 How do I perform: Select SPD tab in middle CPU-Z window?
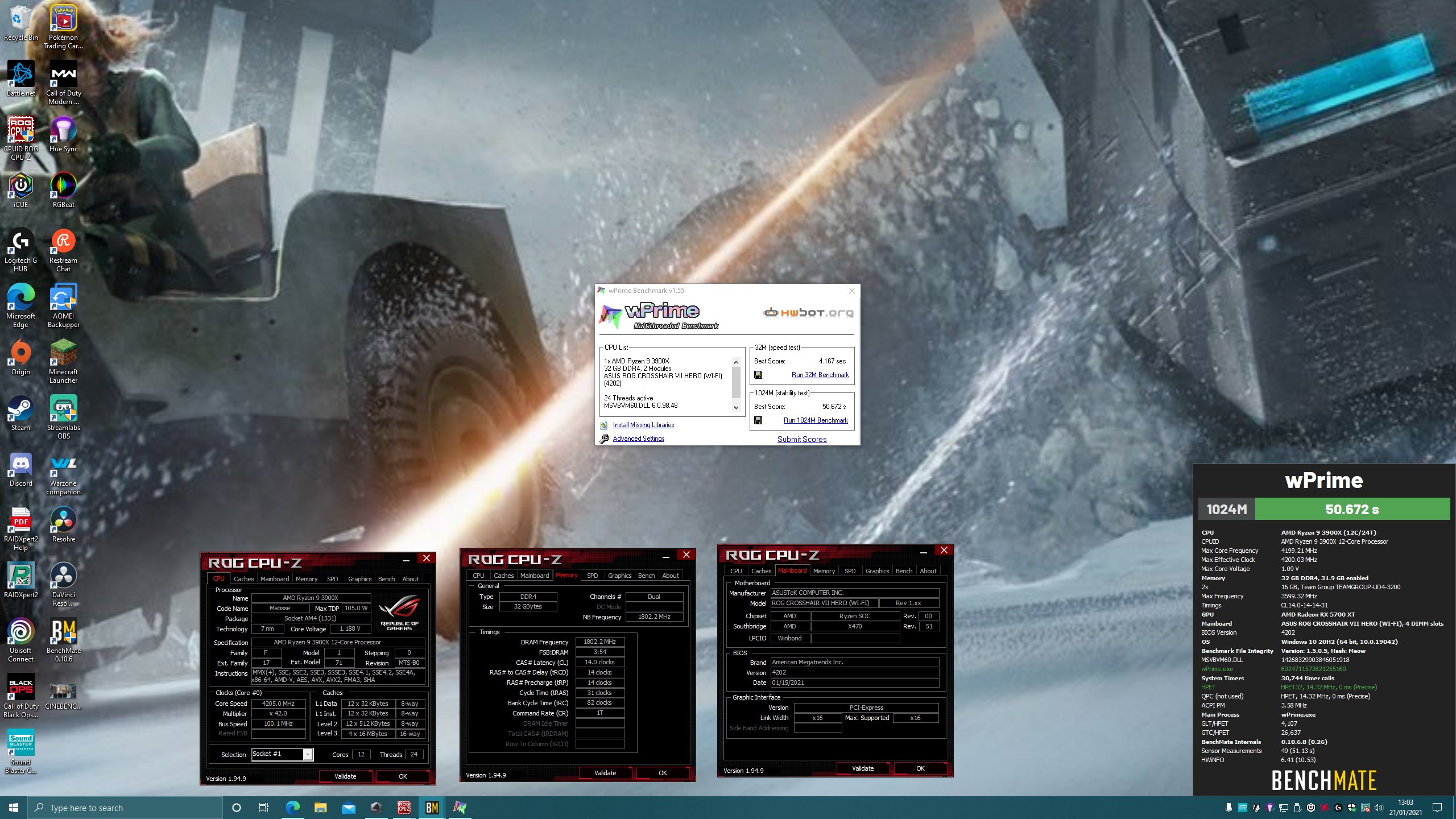pyautogui.click(x=592, y=576)
